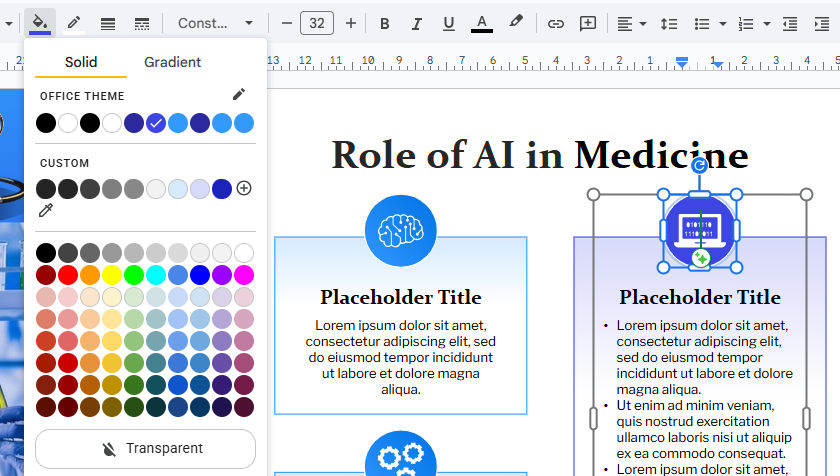Open the highlight color tool
840x476 pixels.
click(516, 22)
